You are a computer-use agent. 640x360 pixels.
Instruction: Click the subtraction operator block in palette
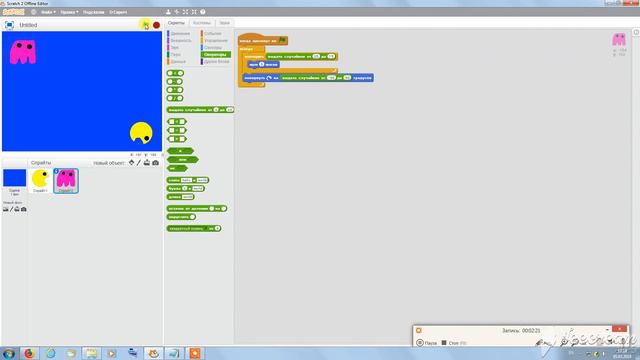175,82
